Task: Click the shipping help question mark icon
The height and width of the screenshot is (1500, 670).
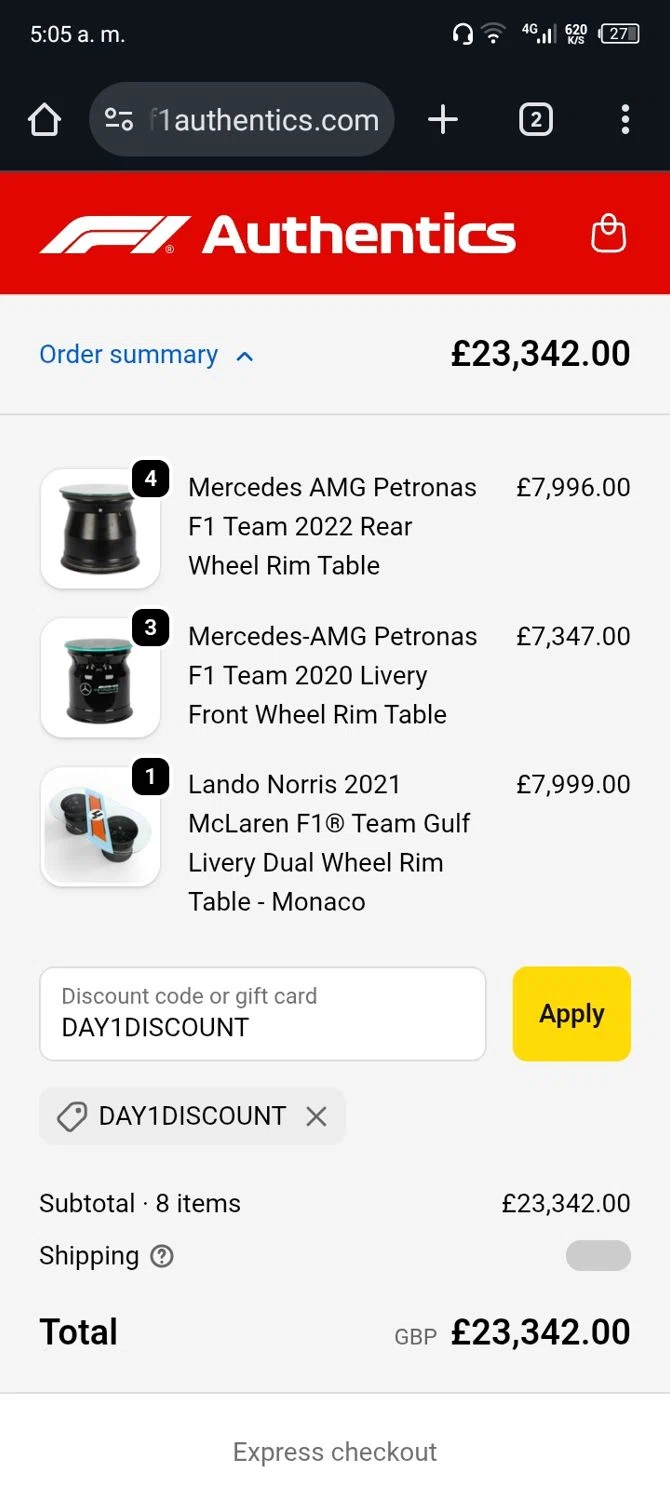Action: click(x=162, y=1257)
